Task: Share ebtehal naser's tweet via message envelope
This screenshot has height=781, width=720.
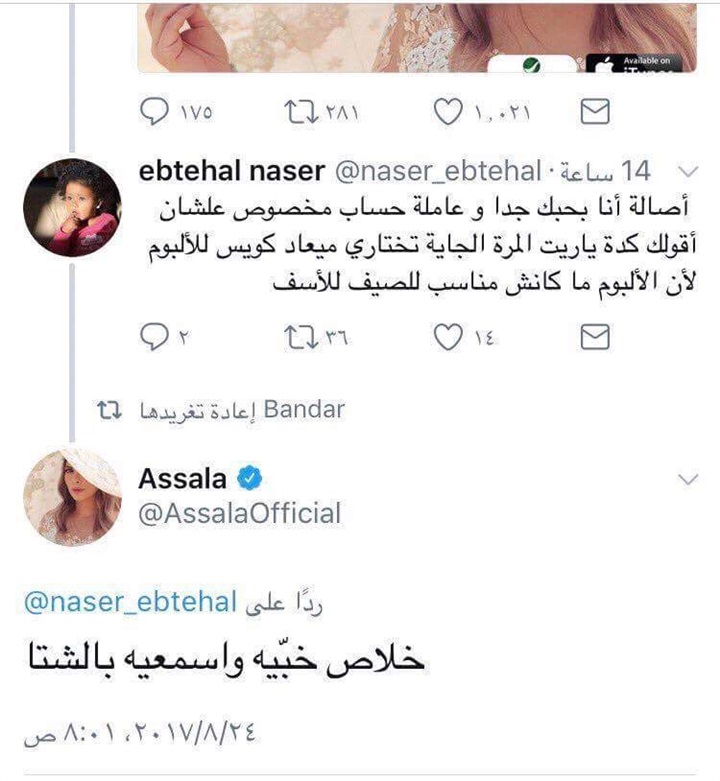Action: [595, 337]
